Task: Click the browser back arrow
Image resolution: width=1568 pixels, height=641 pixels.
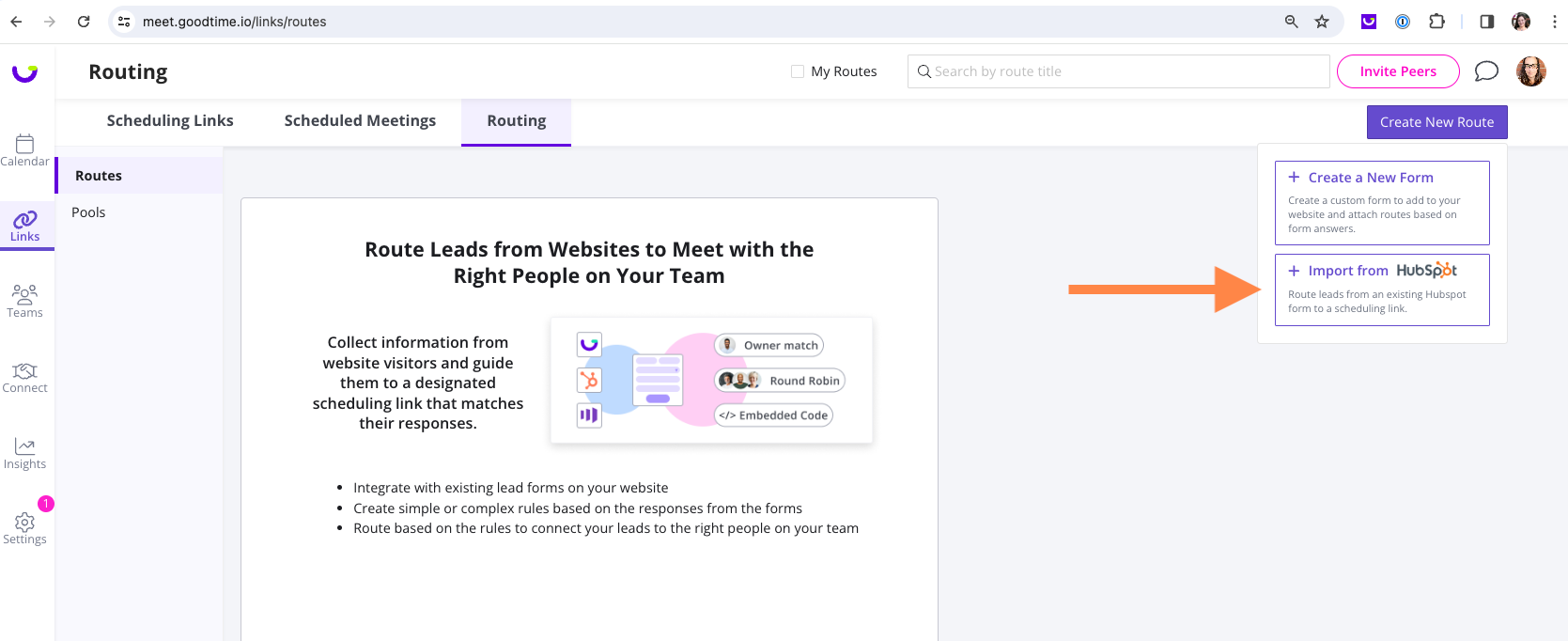Action: coord(16,22)
